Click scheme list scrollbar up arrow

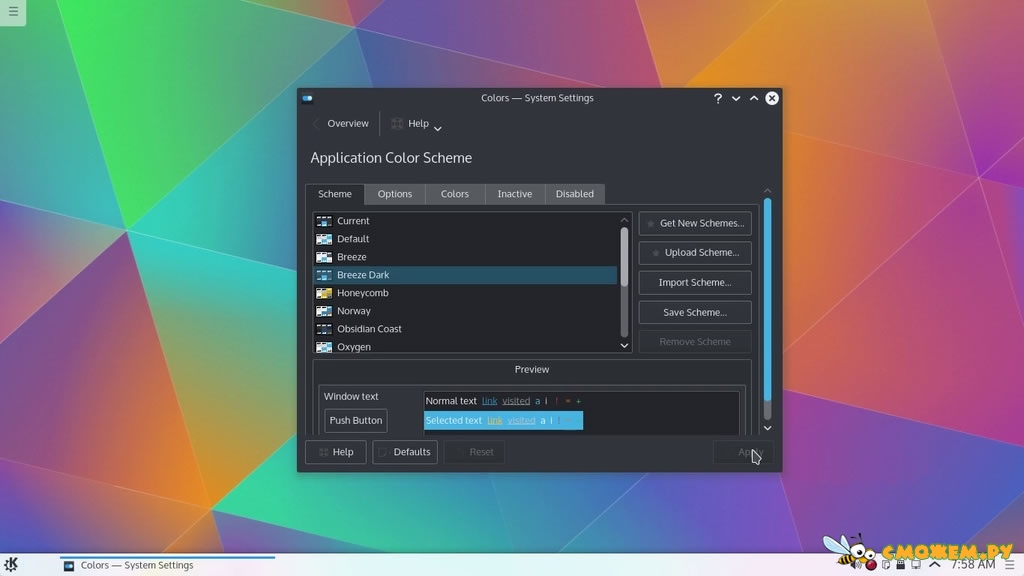click(x=624, y=221)
